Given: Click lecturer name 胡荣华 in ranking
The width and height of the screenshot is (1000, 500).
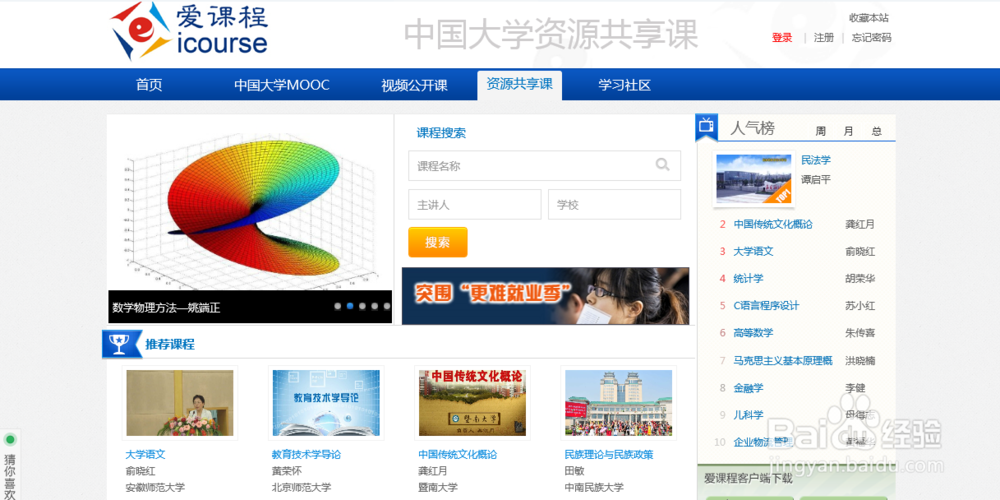Looking at the screenshot, I should [860, 279].
